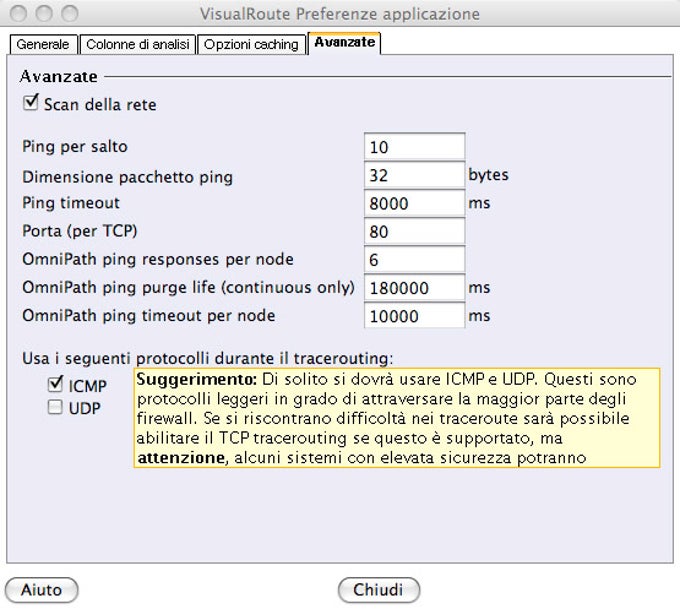The image size is (680, 609).
Task: Click the 'Dimensione pacchetto ping' label
Action: tap(128, 177)
